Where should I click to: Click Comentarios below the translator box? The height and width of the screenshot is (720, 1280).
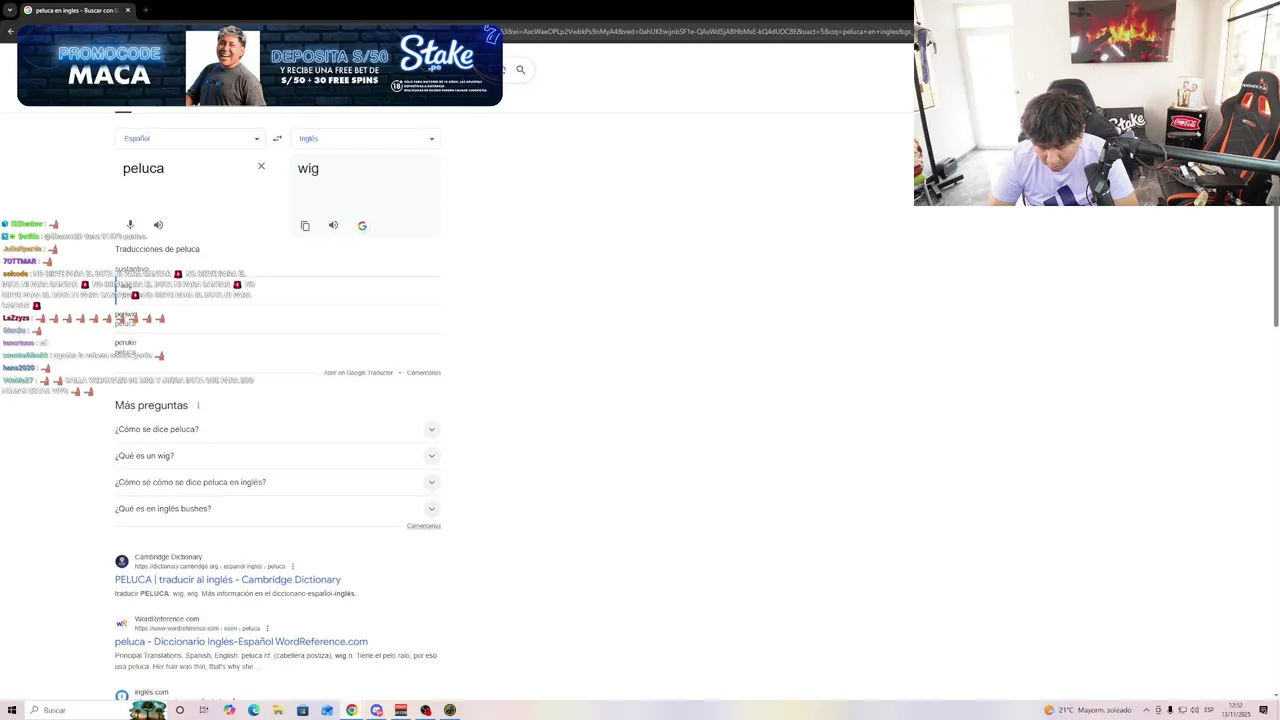pyautogui.click(x=424, y=373)
